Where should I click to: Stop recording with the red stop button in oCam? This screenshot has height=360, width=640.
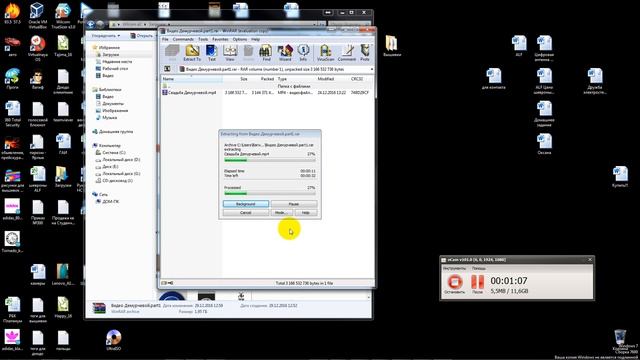click(455, 282)
